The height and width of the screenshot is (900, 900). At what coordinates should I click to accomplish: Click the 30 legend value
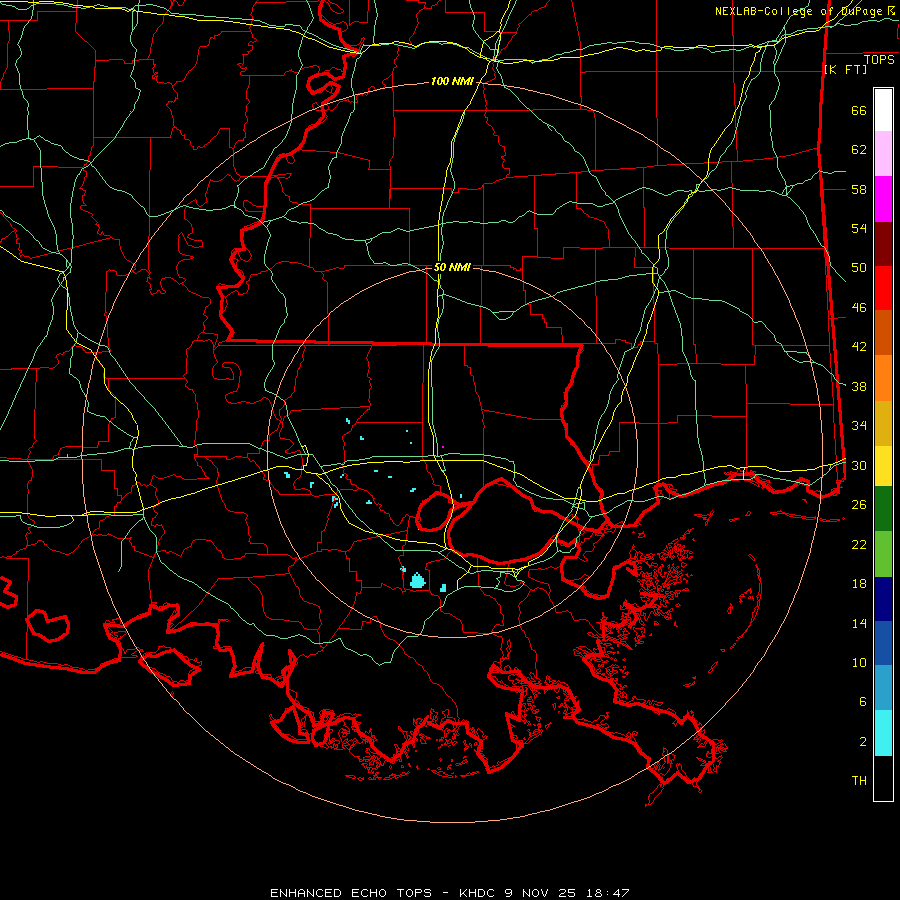(x=859, y=465)
